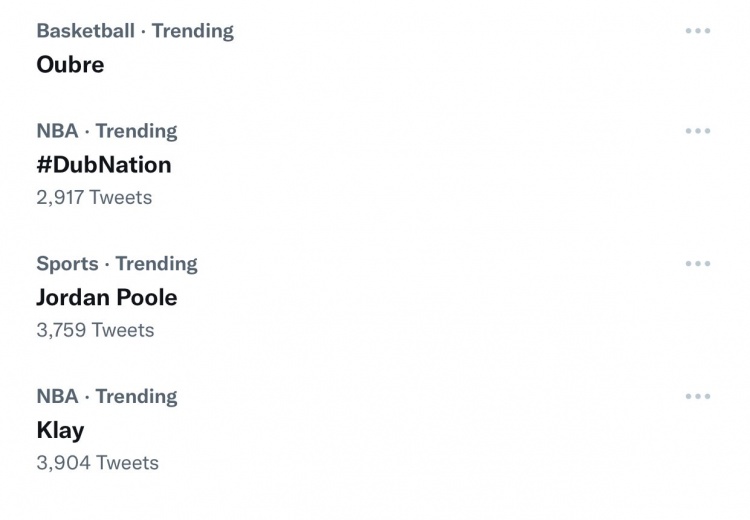Click the Basketball · Trending label
Image resolution: width=750 pixels, height=520 pixels.
135,31
